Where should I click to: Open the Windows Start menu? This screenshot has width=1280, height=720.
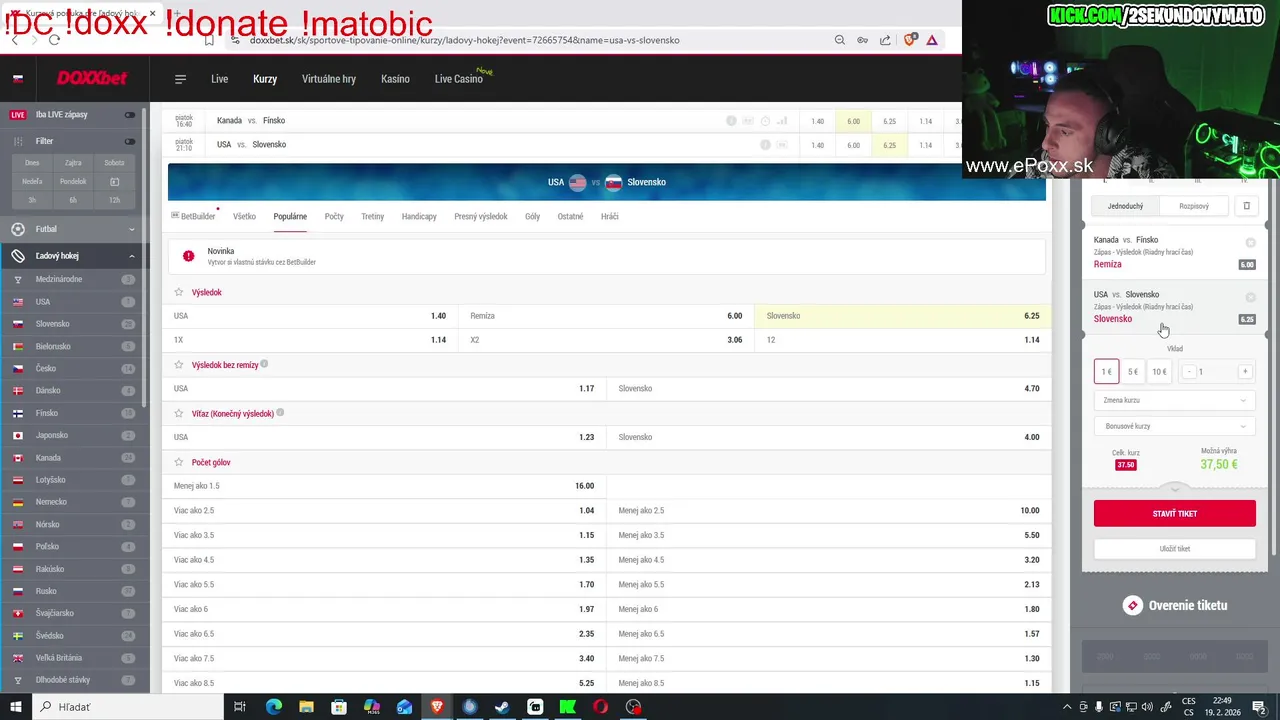(x=15, y=707)
